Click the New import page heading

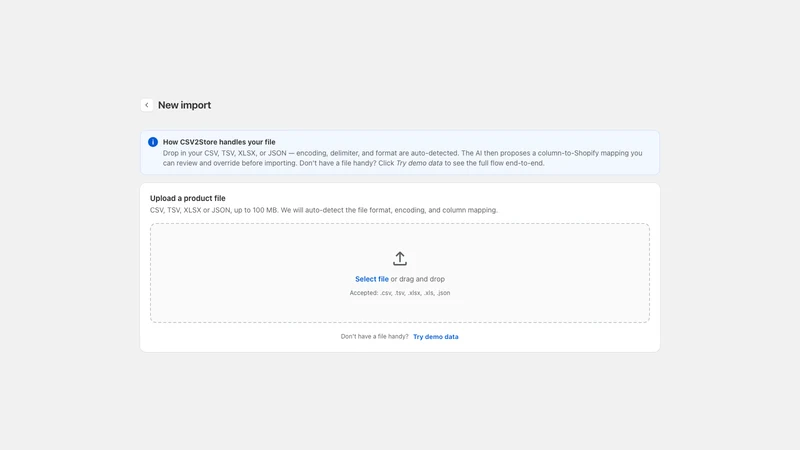tap(184, 105)
